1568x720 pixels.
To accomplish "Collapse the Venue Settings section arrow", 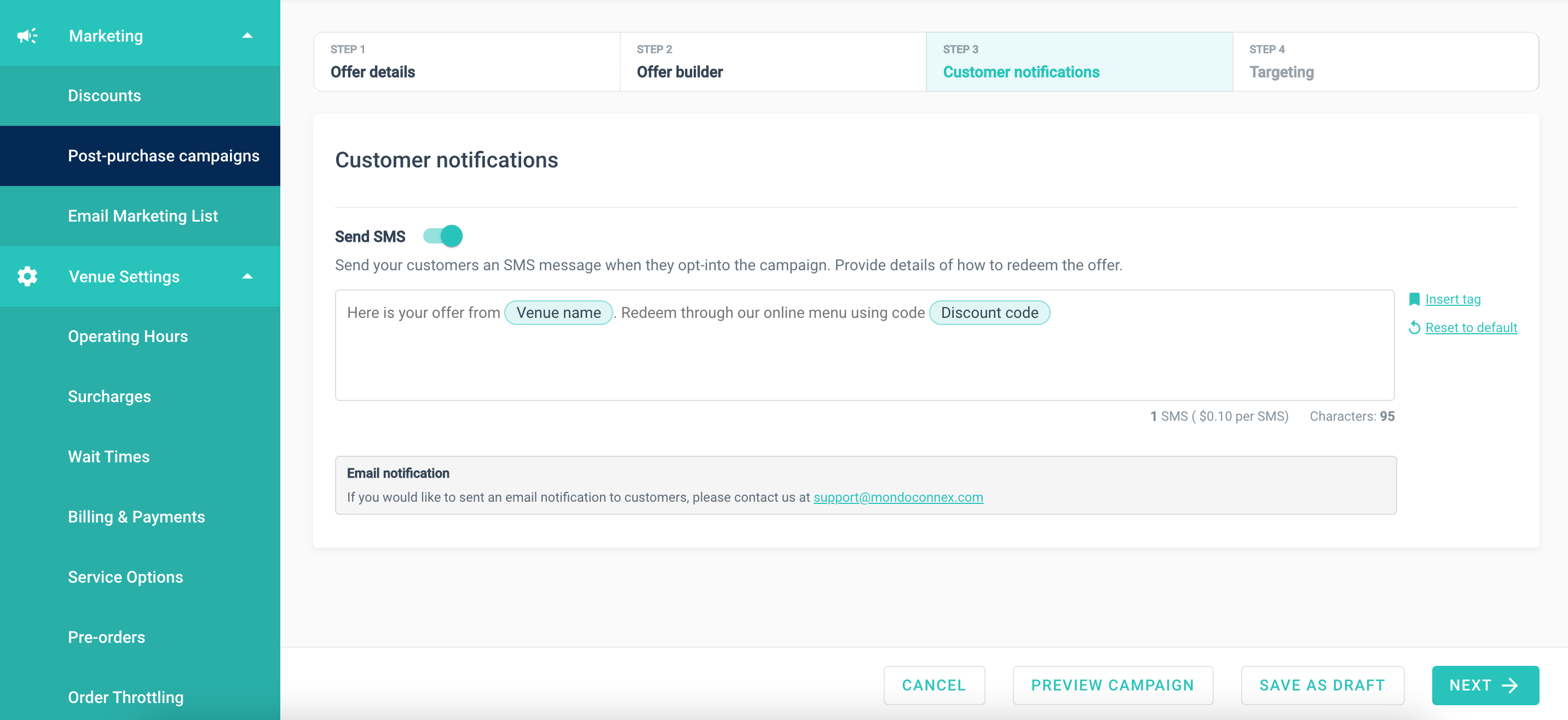I will coord(247,277).
